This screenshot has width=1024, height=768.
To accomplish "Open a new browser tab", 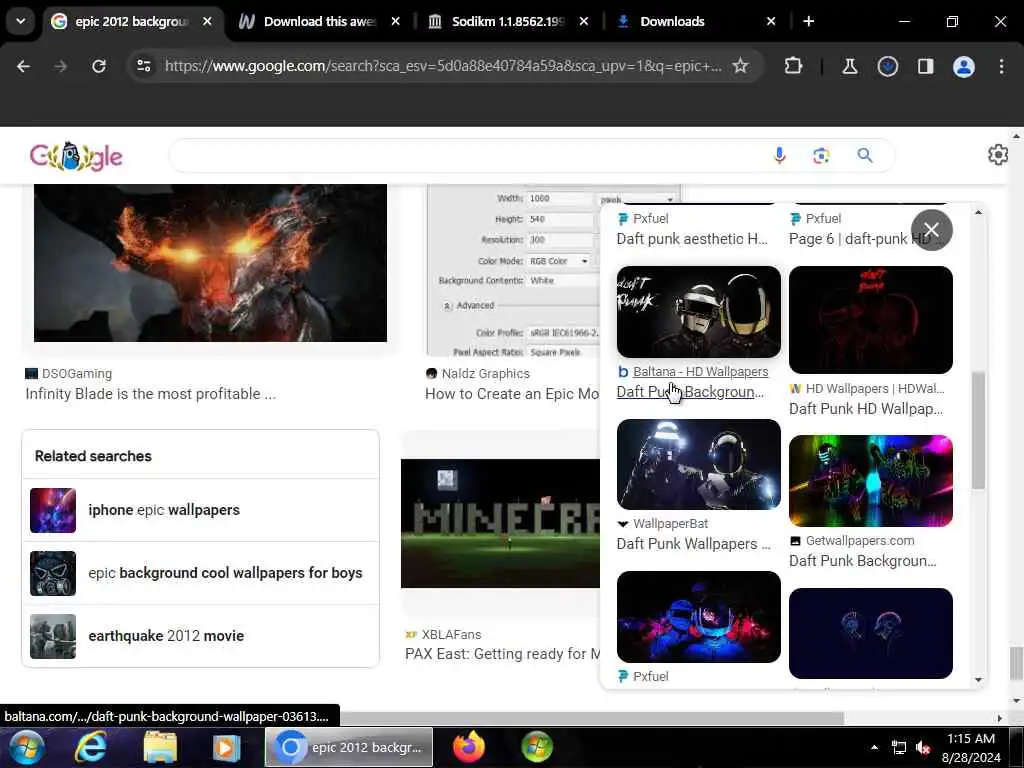I will [808, 22].
